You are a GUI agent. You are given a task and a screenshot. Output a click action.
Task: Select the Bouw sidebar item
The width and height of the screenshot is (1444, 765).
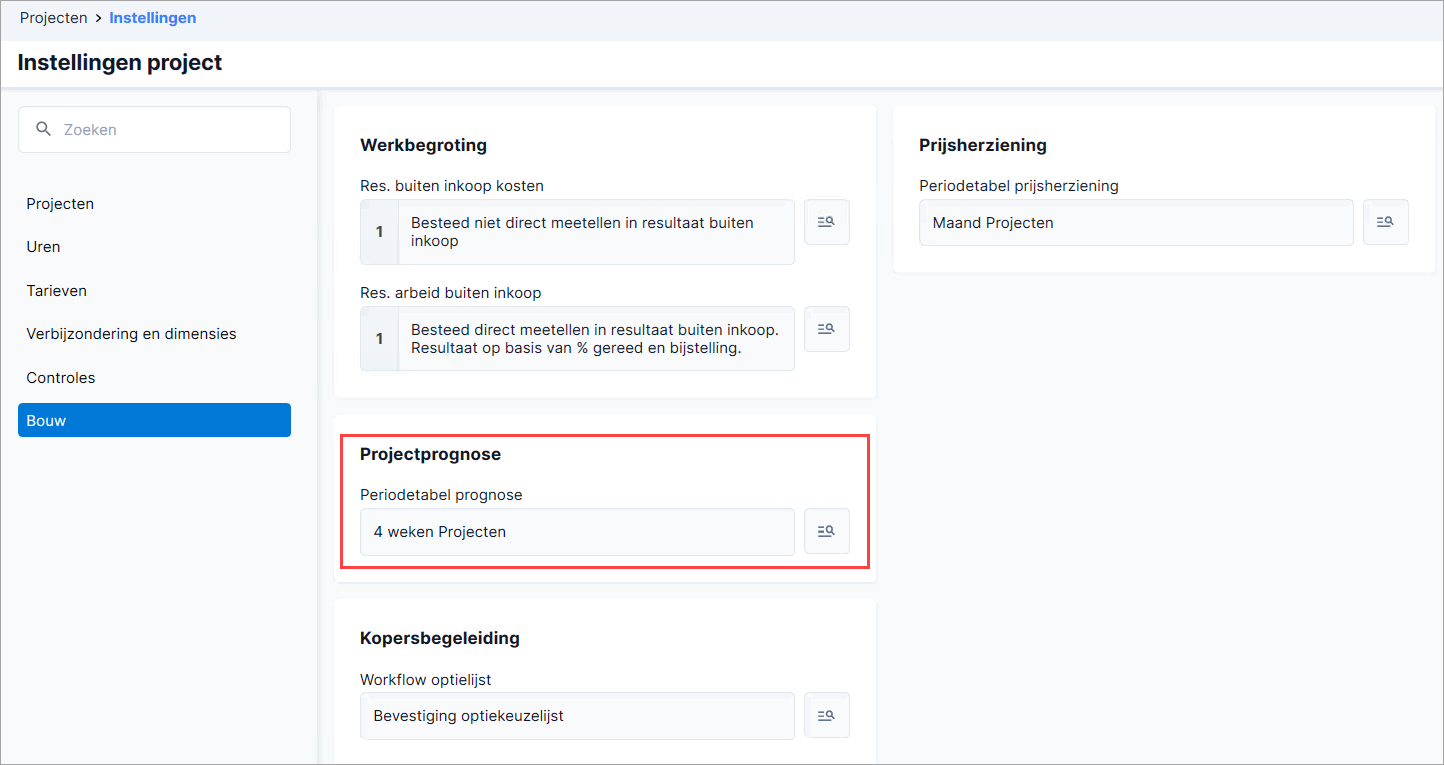(x=154, y=420)
